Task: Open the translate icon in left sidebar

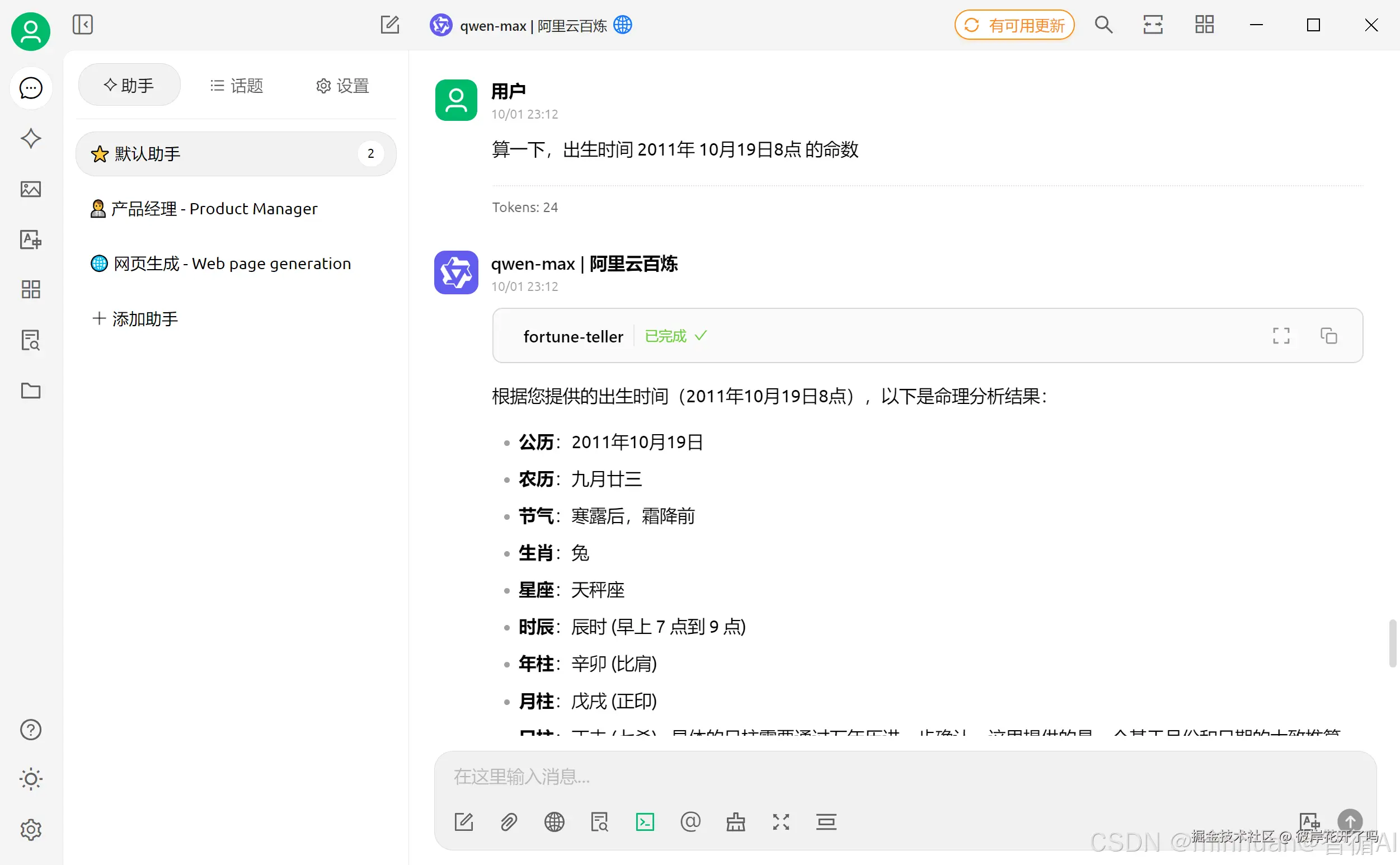Action: coord(30,239)
